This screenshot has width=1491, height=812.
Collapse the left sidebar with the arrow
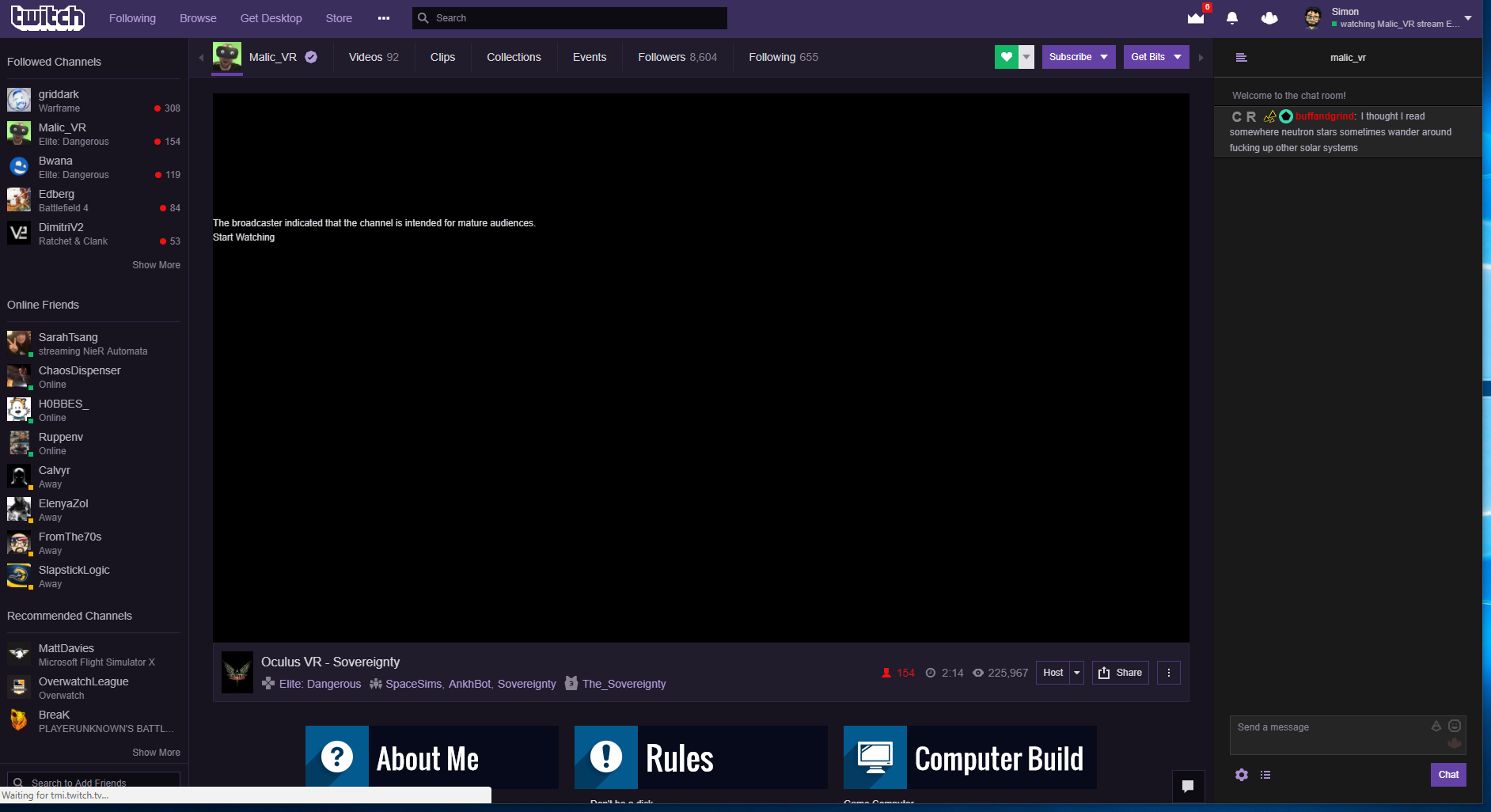point(201,58)
